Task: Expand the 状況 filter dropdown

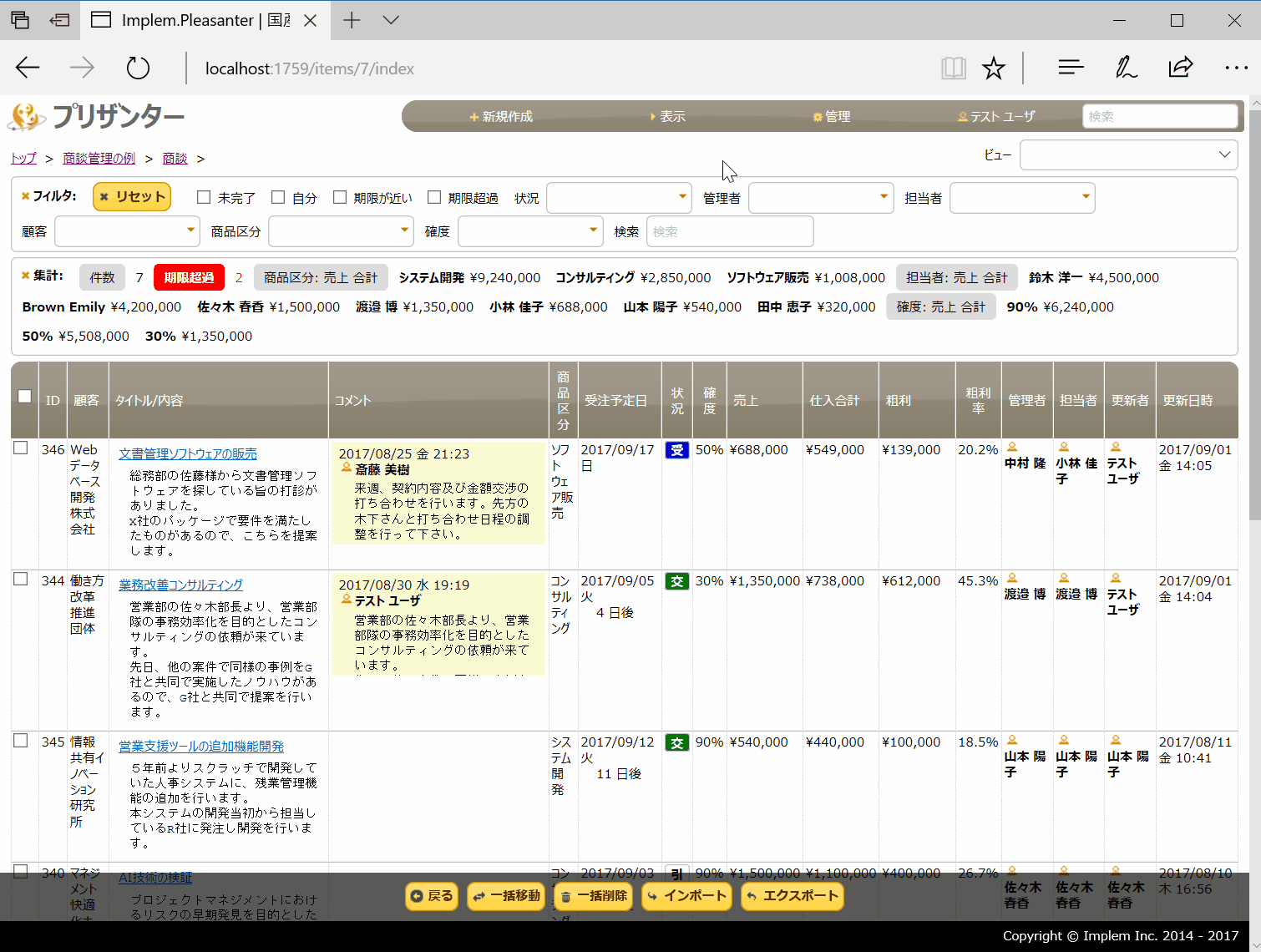Action: pyautogui.click(x=619, y=198)
